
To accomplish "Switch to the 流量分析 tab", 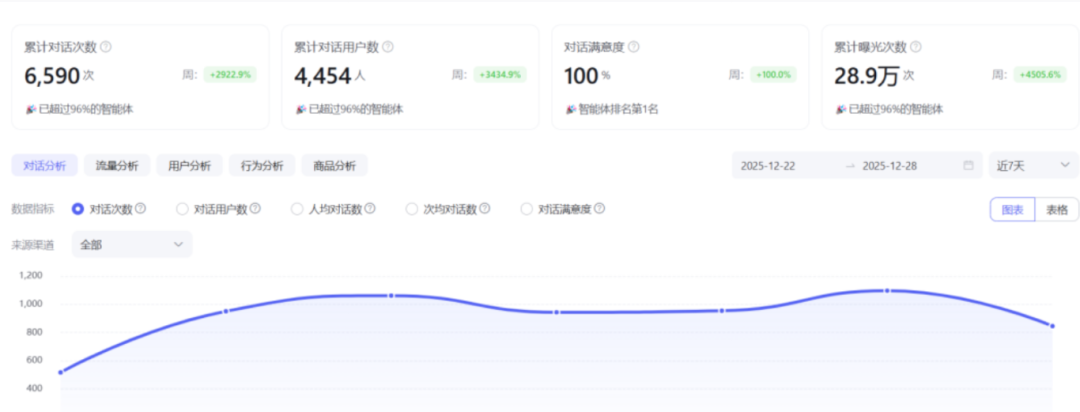I will [x=117, y=166].
